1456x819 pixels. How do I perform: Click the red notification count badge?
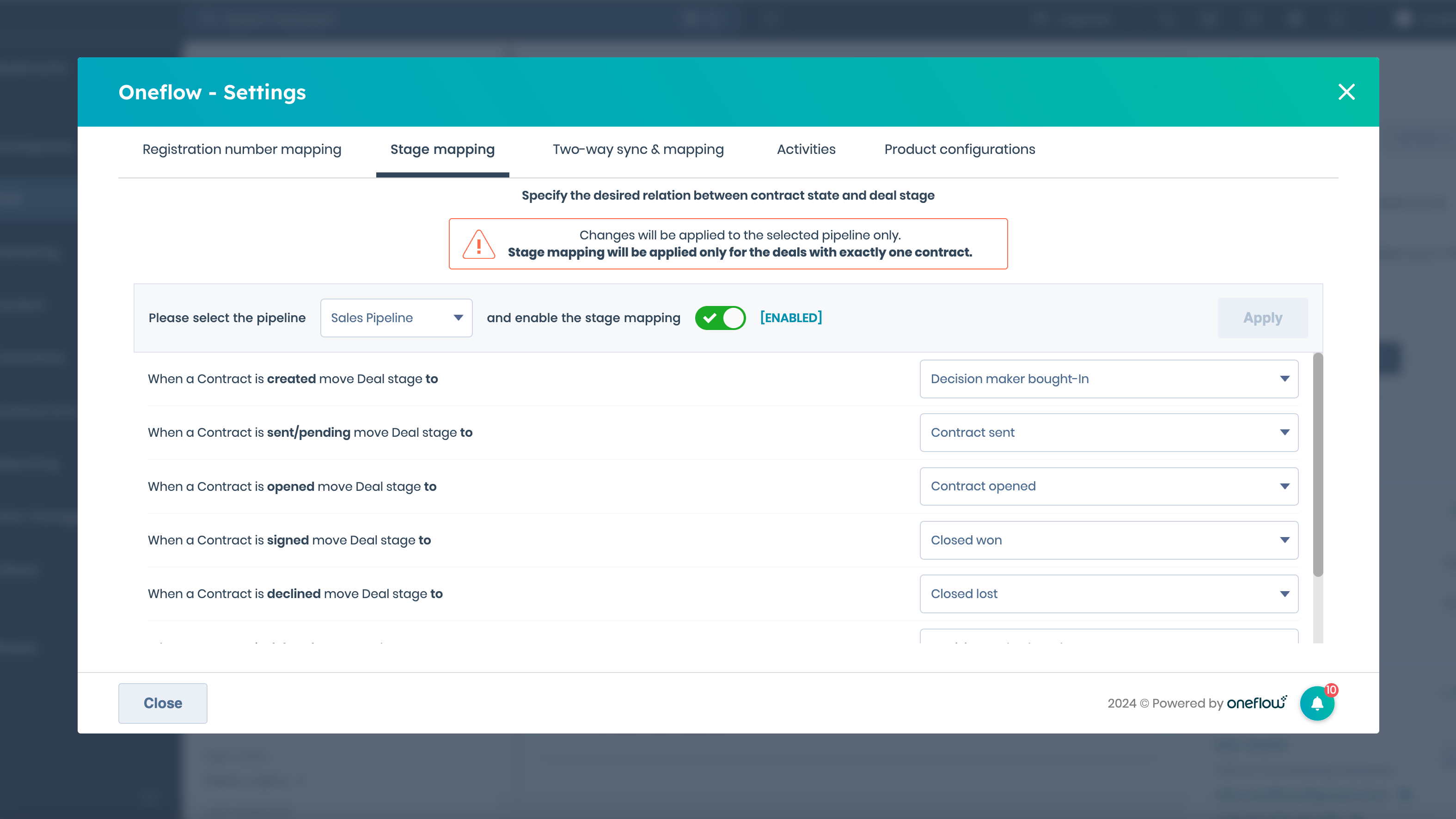click(x=1331, y=690)
